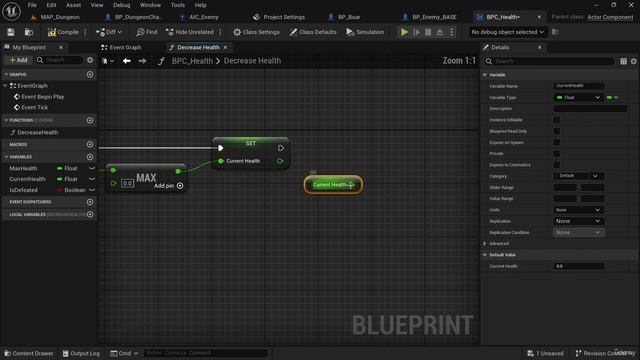Click the Find toolbar button
The height and width of the screenshot is (360, 640).
click(147, 32)
